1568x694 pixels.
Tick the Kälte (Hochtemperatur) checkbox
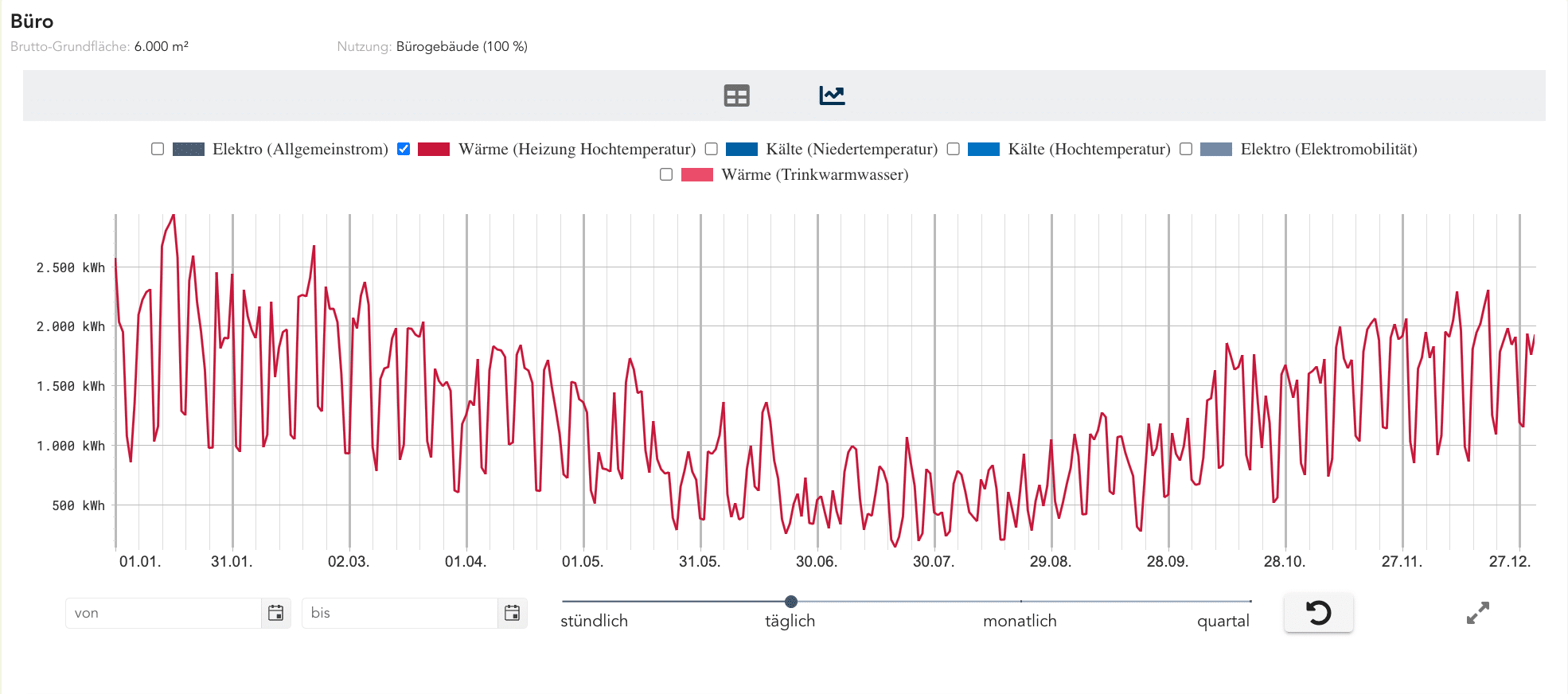tap(953, 149)
